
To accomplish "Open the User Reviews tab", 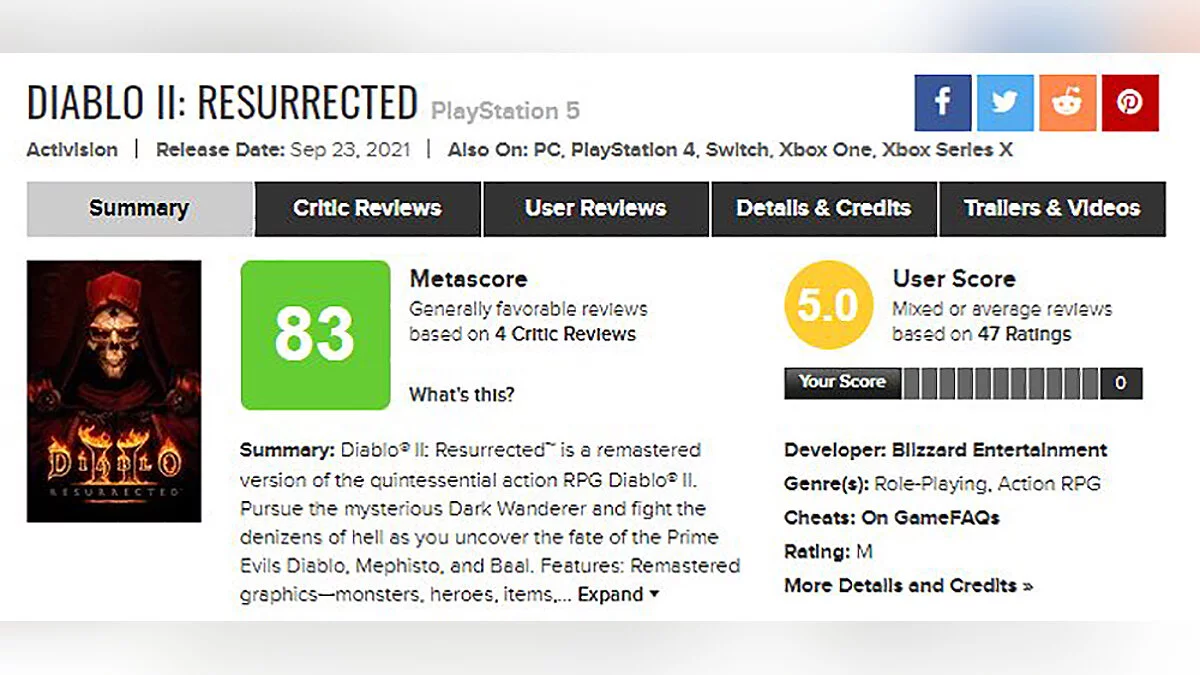I will click(x=595, y=209).
